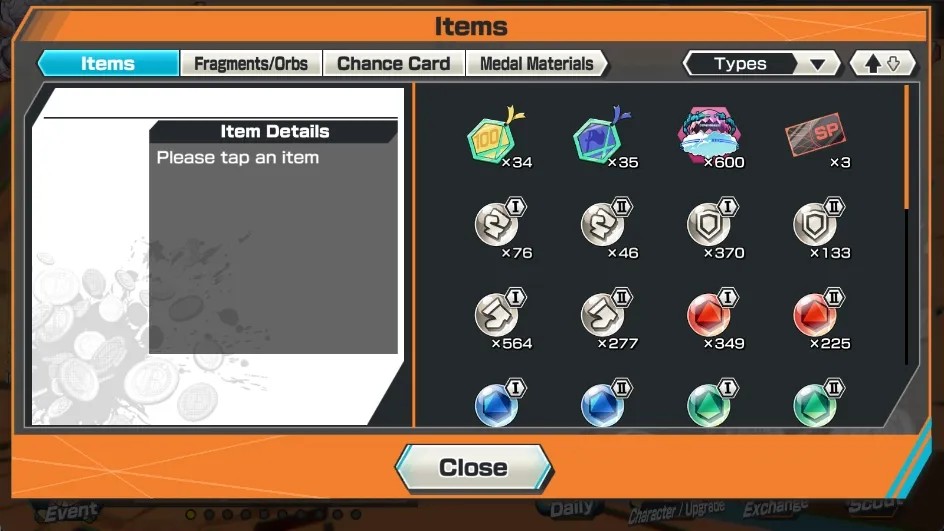Select the red gem tier I x349
The width and height of the screenshot is (944, 531).
pyautogui.click(x=713, y=318)
